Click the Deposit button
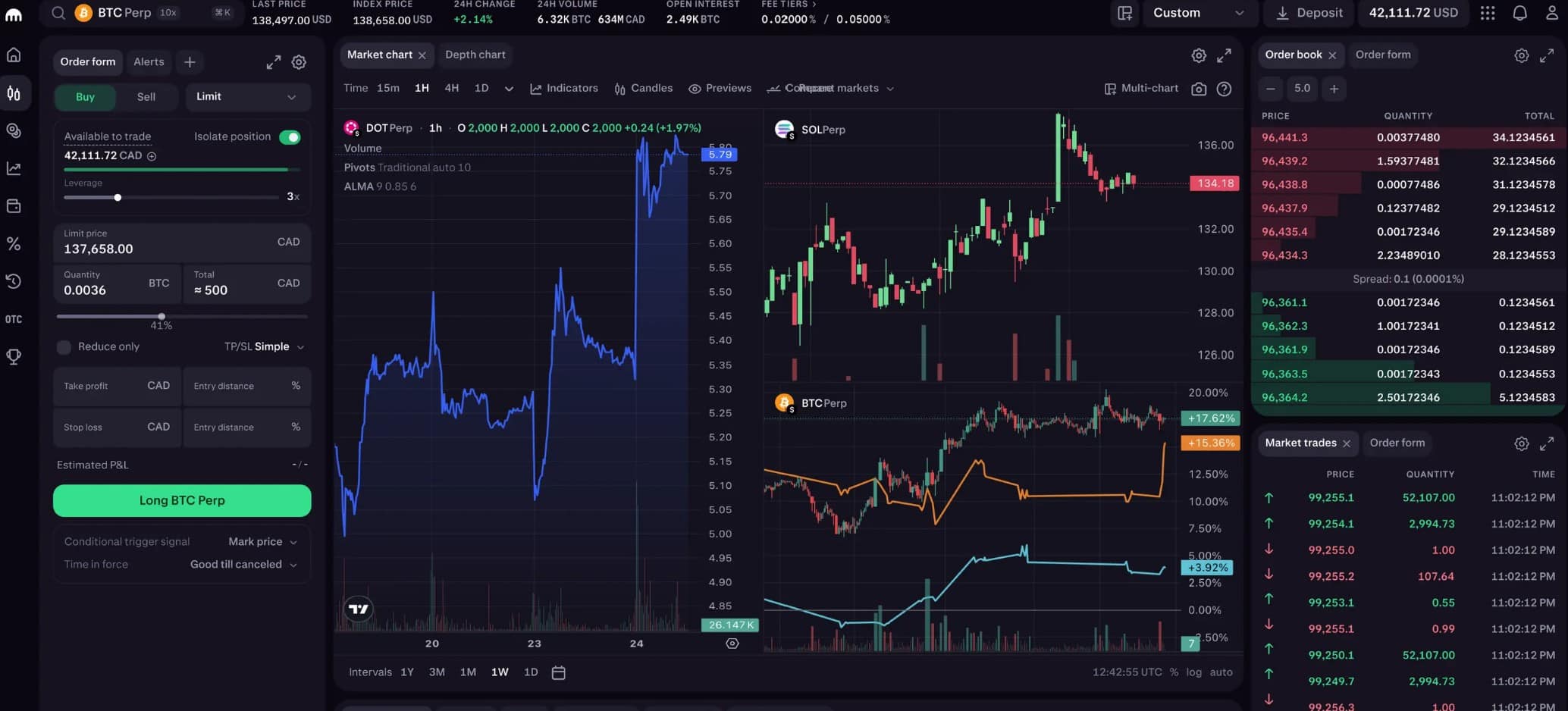This screenshot has height=711, width=1568. [x=1309, y=13]
